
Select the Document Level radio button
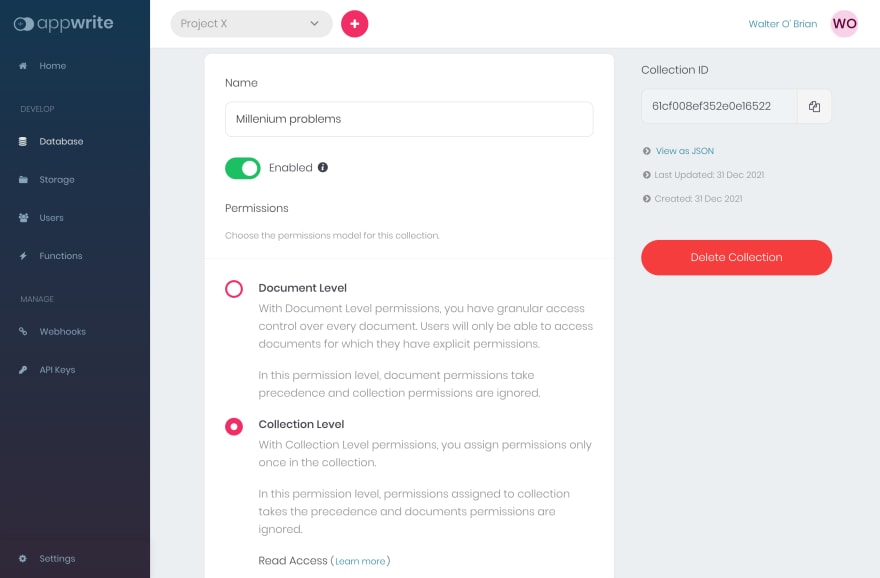pyautogui.click(x=234, y=289)
